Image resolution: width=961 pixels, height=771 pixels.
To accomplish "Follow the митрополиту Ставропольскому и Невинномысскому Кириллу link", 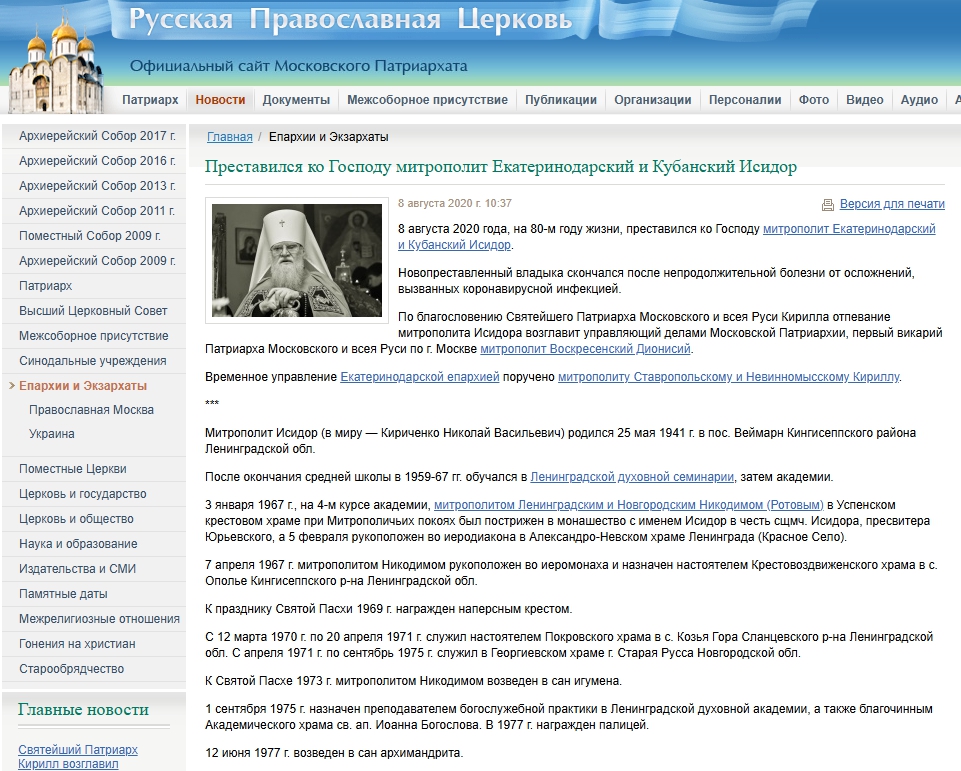I will [729, 377].
